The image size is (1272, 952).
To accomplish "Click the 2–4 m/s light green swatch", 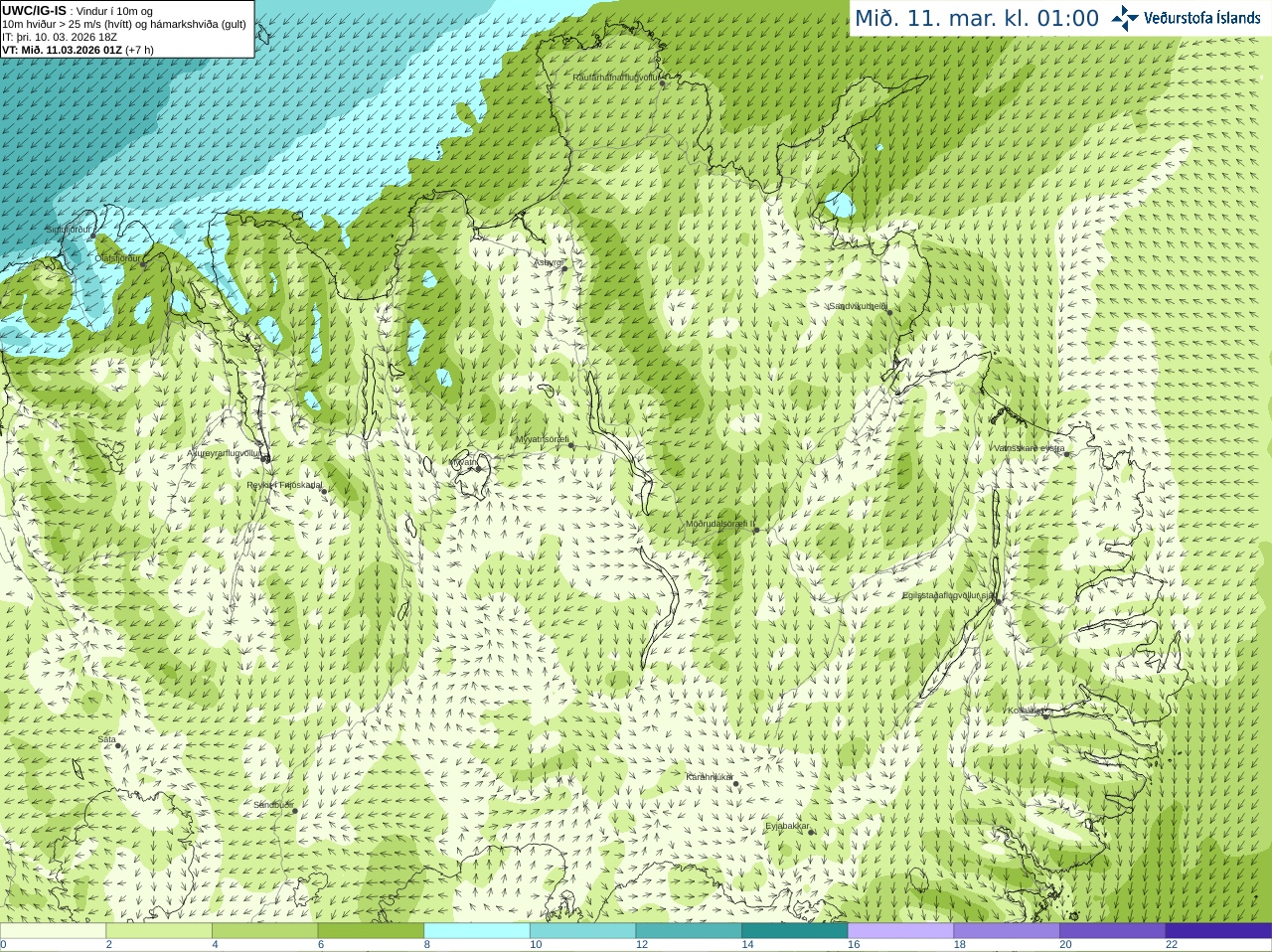I will [x=159, y=931].
